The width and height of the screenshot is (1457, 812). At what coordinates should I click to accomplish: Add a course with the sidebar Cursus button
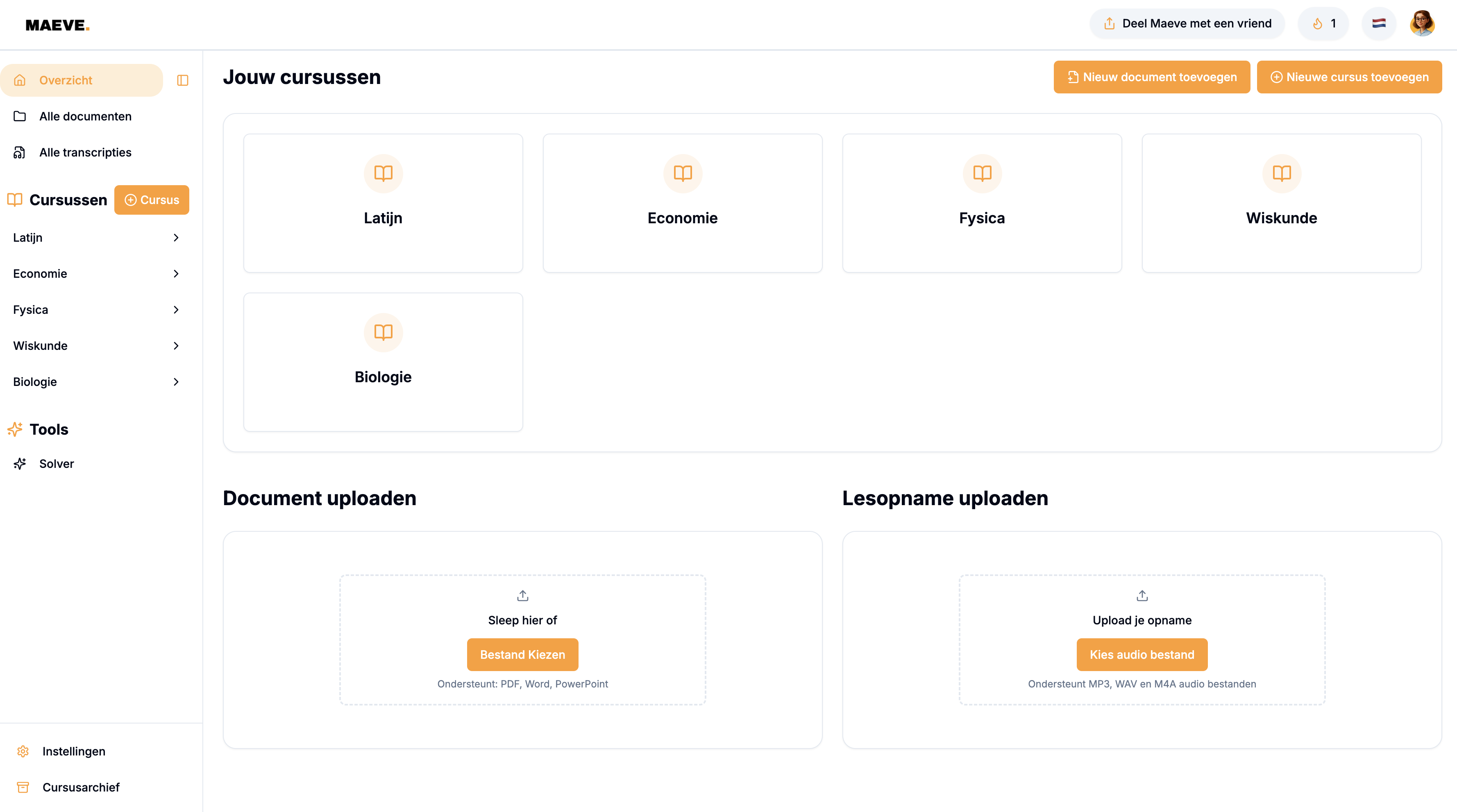tap(152, 200)
